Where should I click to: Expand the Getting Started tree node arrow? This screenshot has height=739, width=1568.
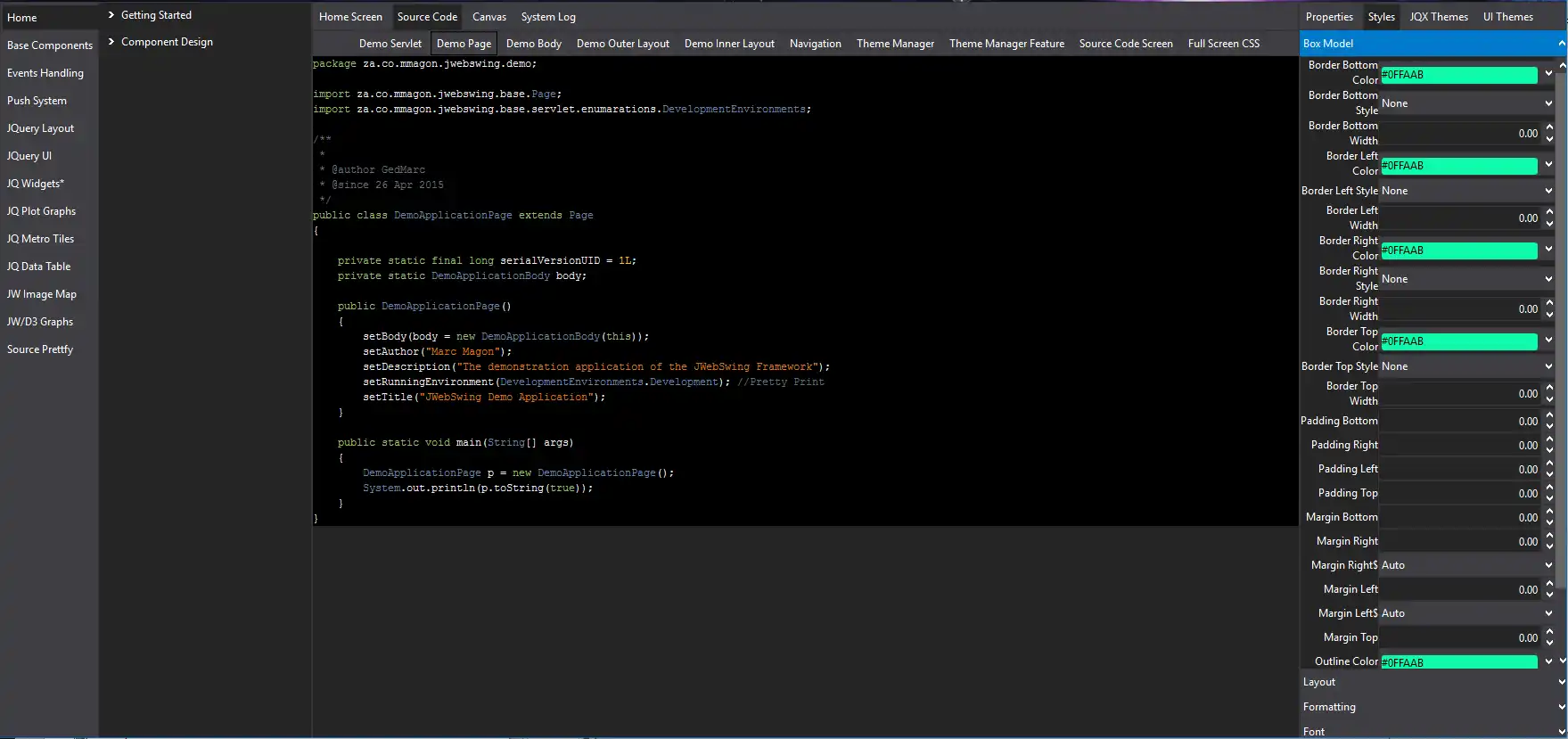tap(111, 15)
